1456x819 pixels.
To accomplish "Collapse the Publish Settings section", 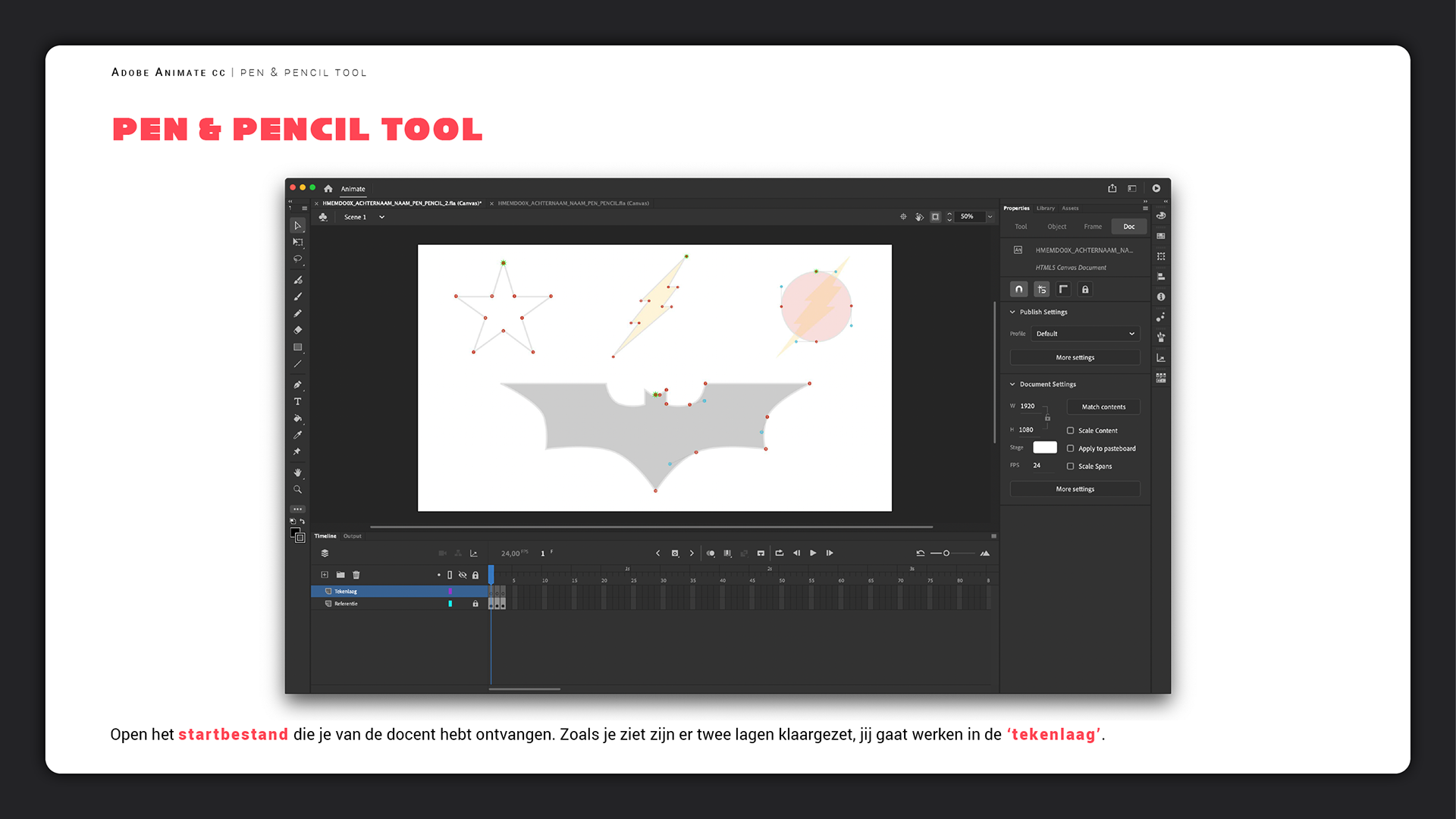I will (x=1012, y=312).
